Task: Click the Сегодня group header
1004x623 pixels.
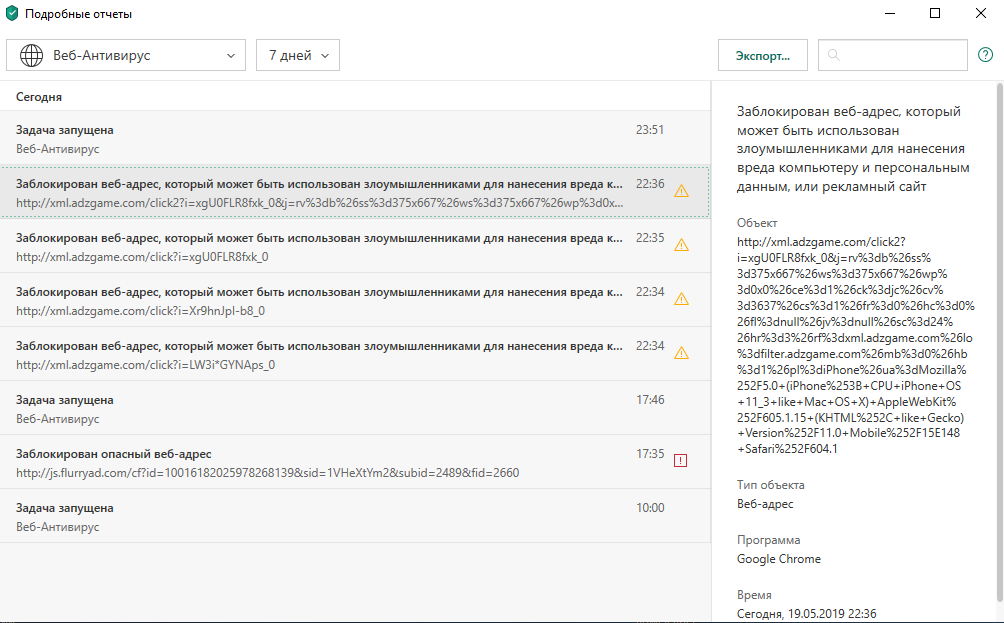Action: coord(39,97)
